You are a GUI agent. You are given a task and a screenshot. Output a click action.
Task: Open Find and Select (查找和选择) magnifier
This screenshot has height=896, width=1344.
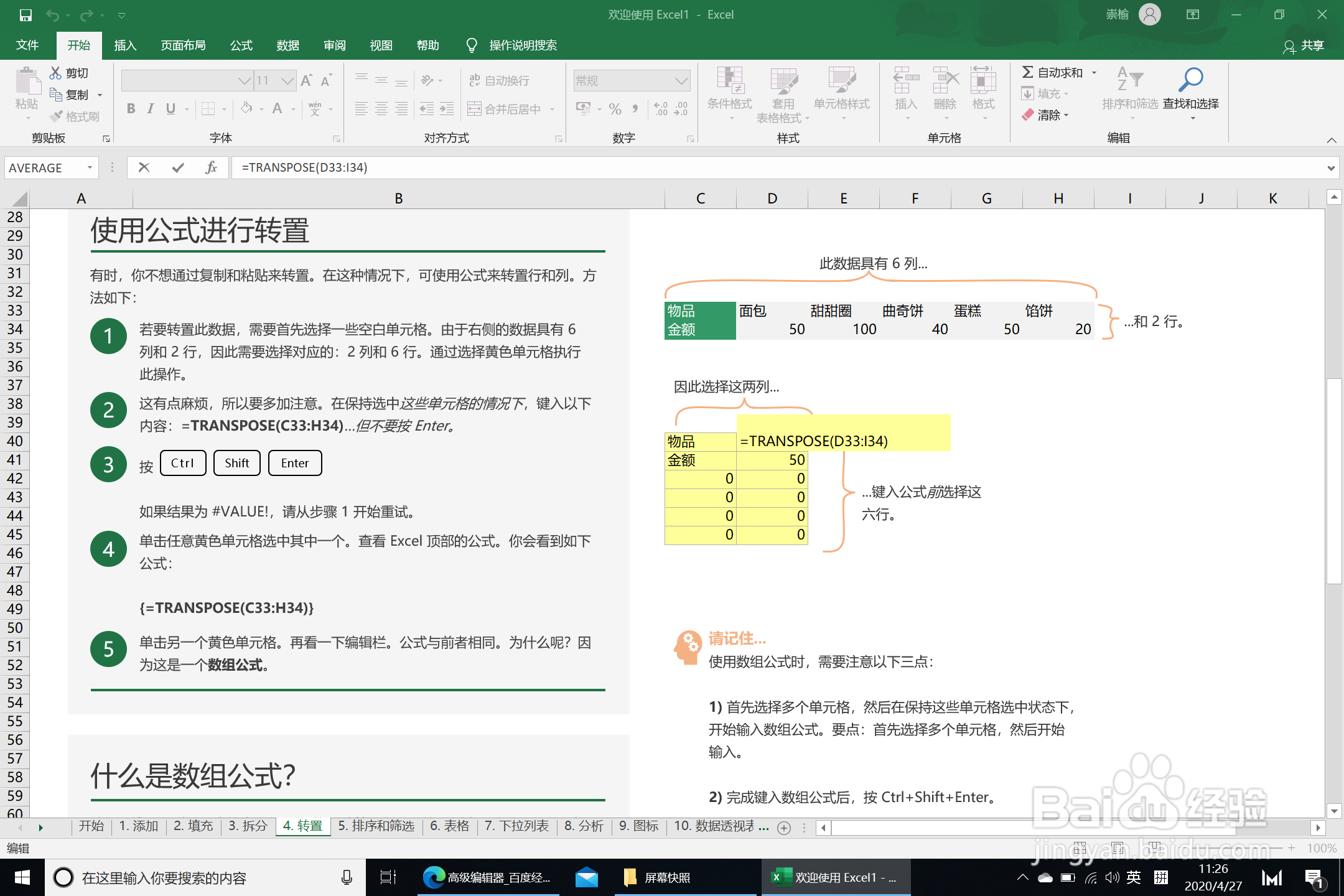[1190, 80]
